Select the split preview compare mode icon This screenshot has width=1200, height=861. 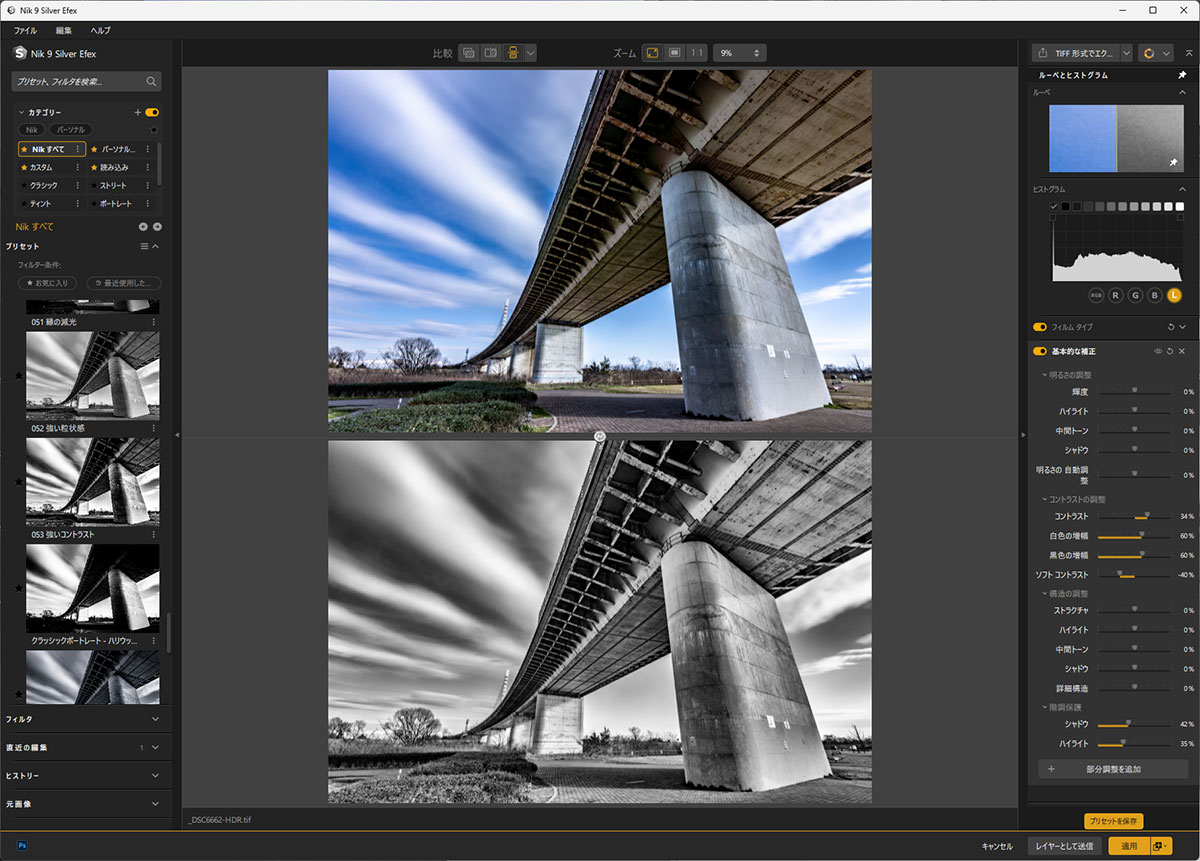pyautogui.click(x=490, y=53)
